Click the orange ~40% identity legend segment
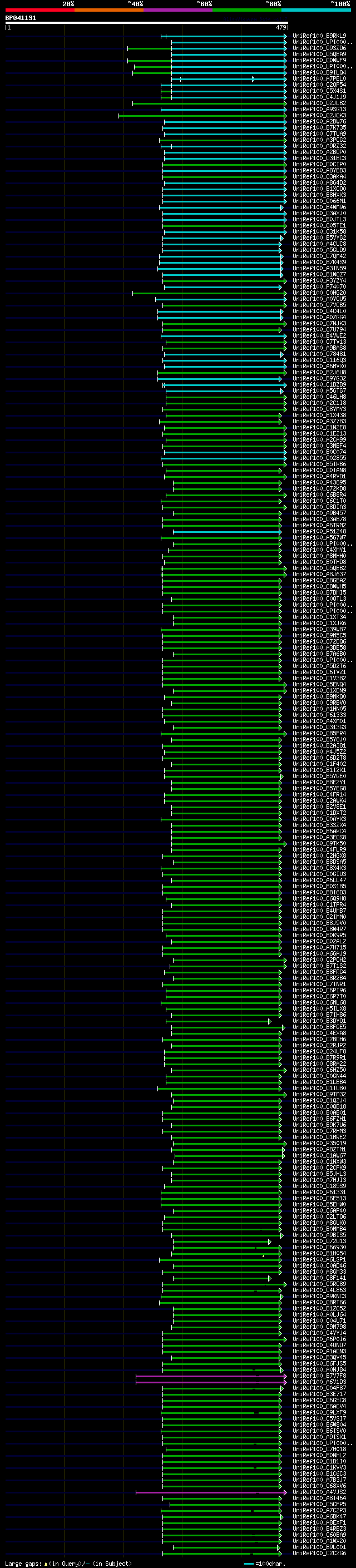Image resolution: width=356 pixels, height=1568 pixels. [109, 10]
